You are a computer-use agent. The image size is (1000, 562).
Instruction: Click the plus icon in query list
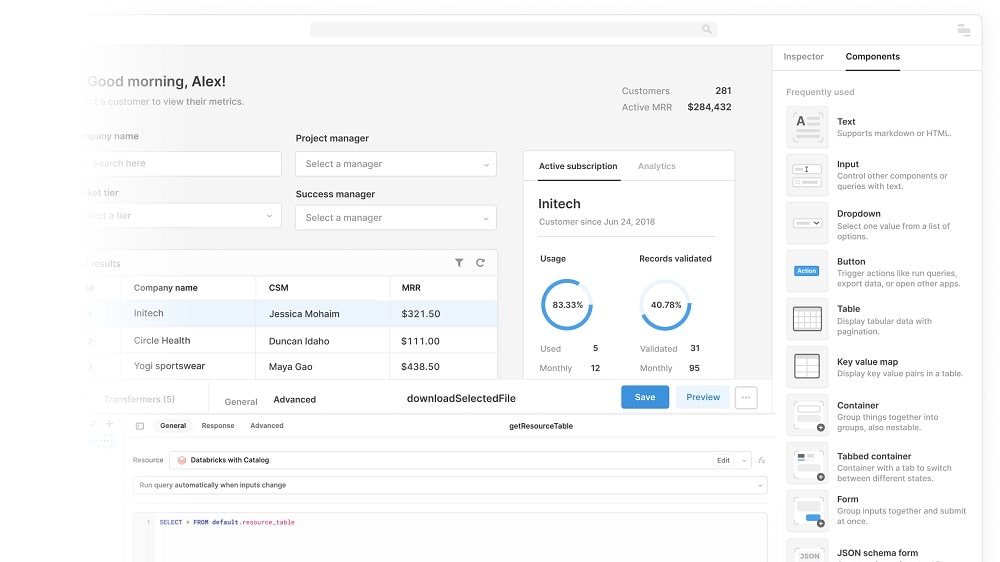pyautogui.click(x=110, y=424)
